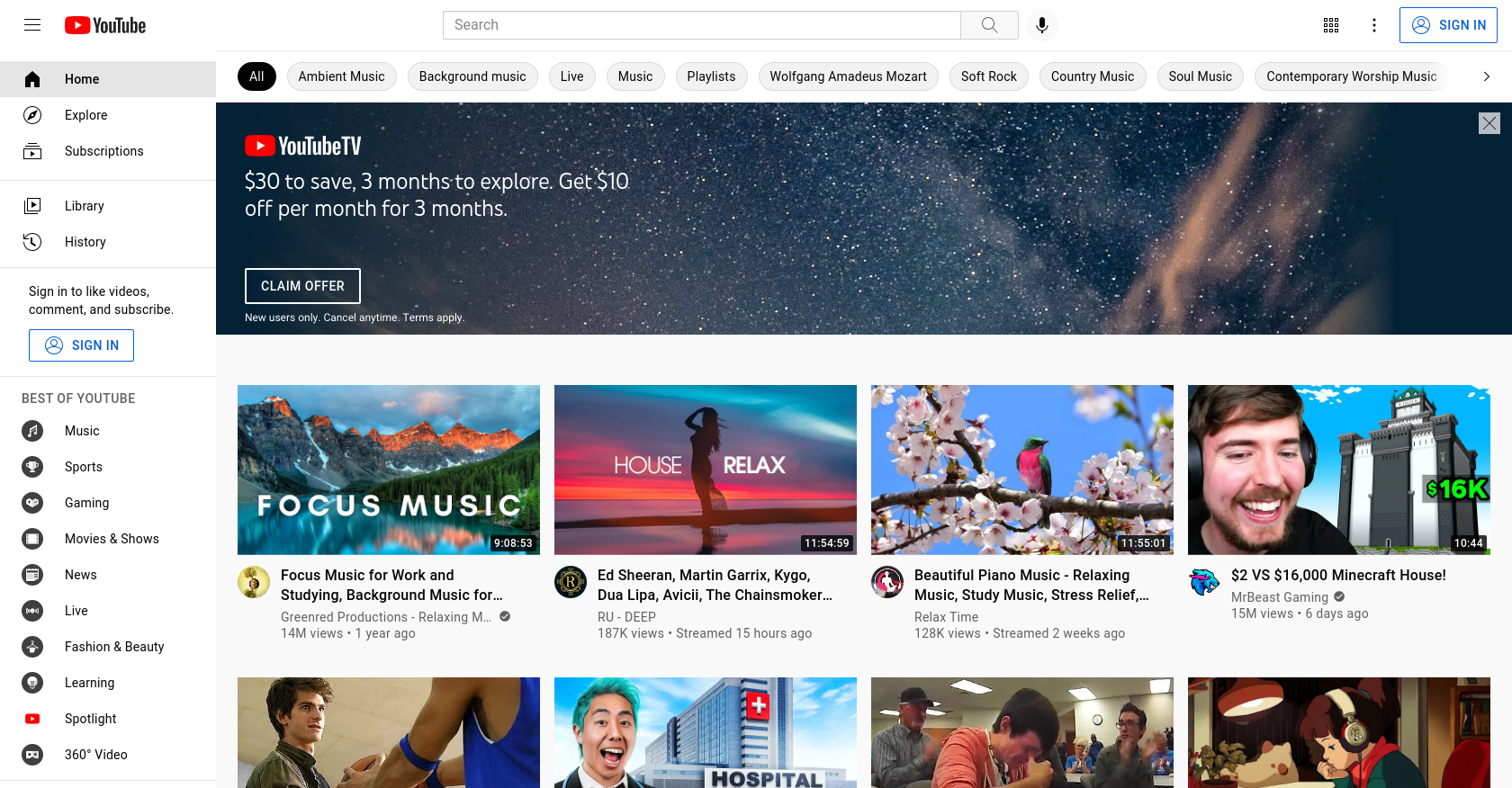The image size is (1512, 788).
Task: Open the RU - DEEP channel name link
Action: point(626,617)
